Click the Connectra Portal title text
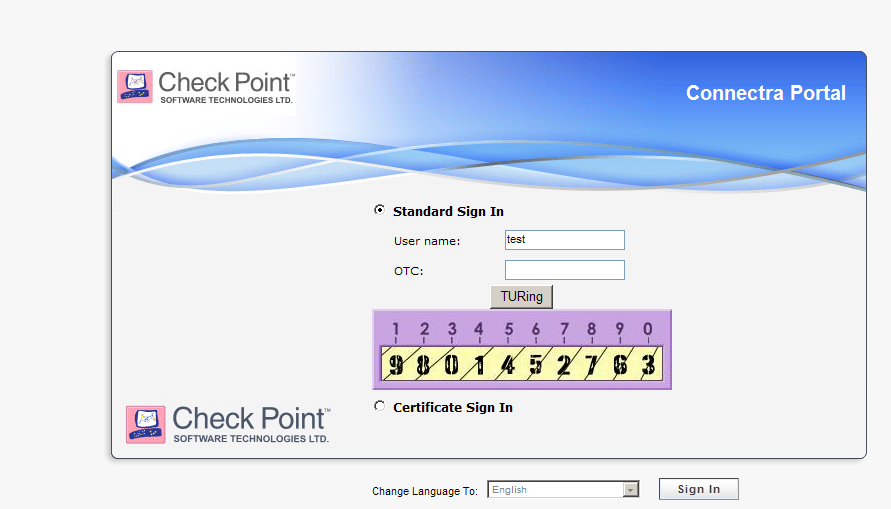The height and width of the screenshot is (509, 891). [765, 93]
